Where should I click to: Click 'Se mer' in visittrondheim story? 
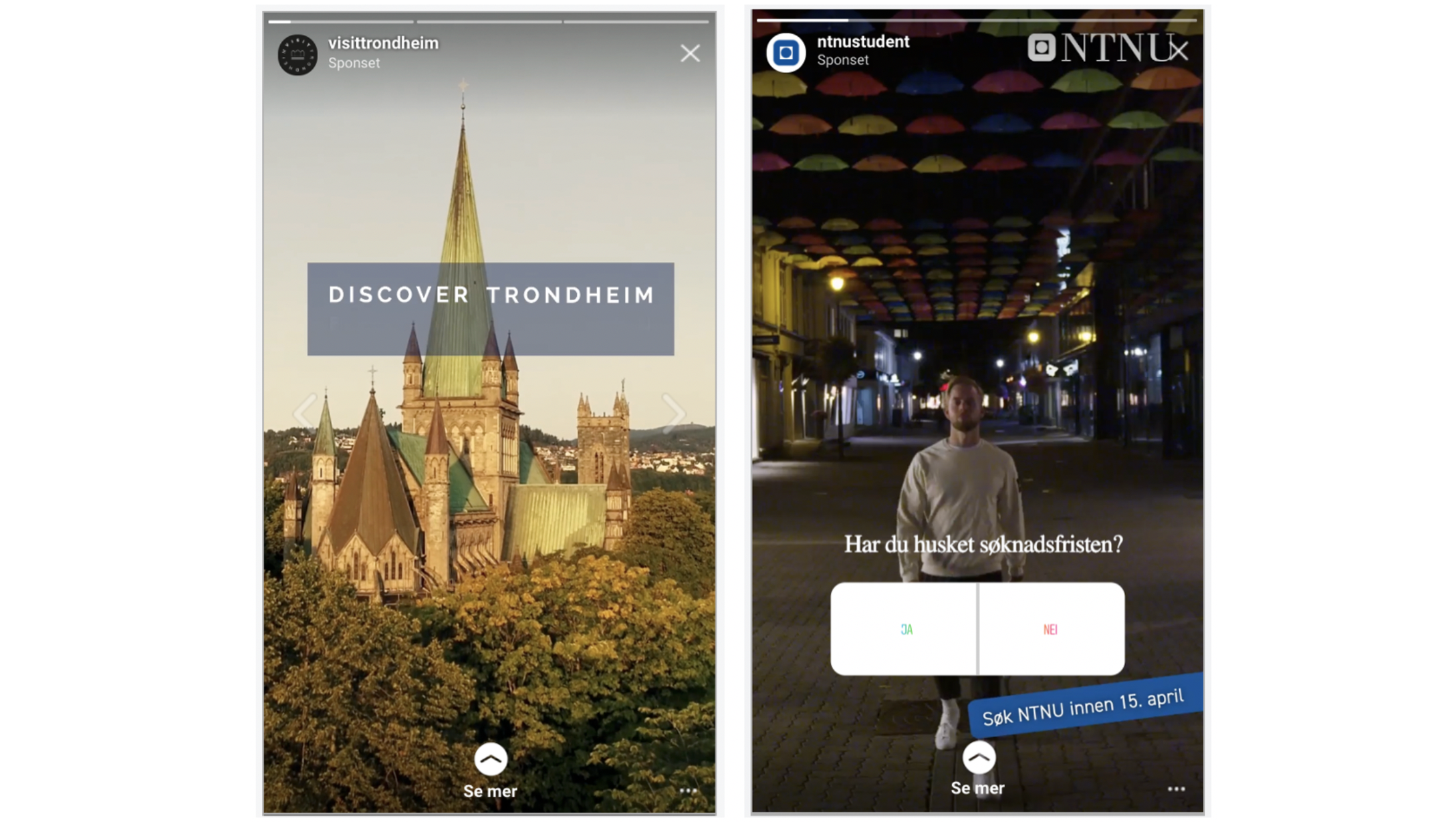tap(490, 772)
